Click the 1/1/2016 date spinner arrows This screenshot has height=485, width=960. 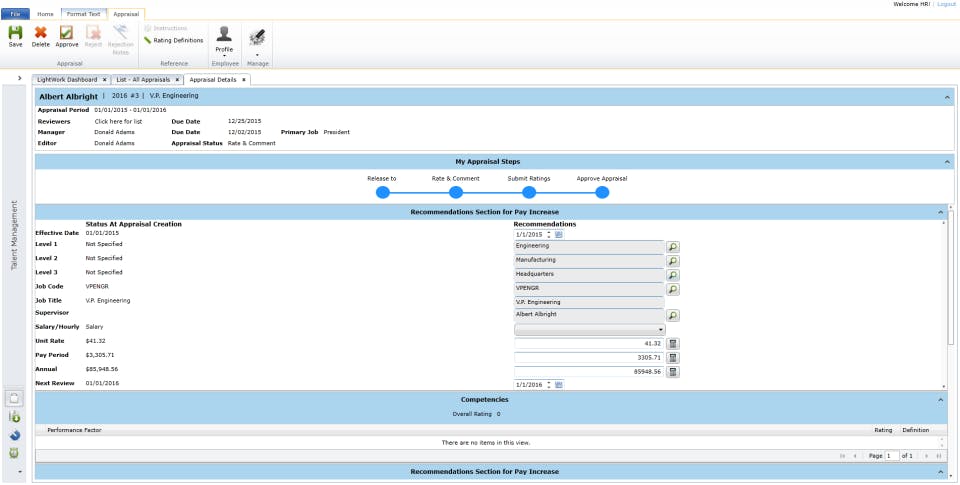[x=549, y=385]
